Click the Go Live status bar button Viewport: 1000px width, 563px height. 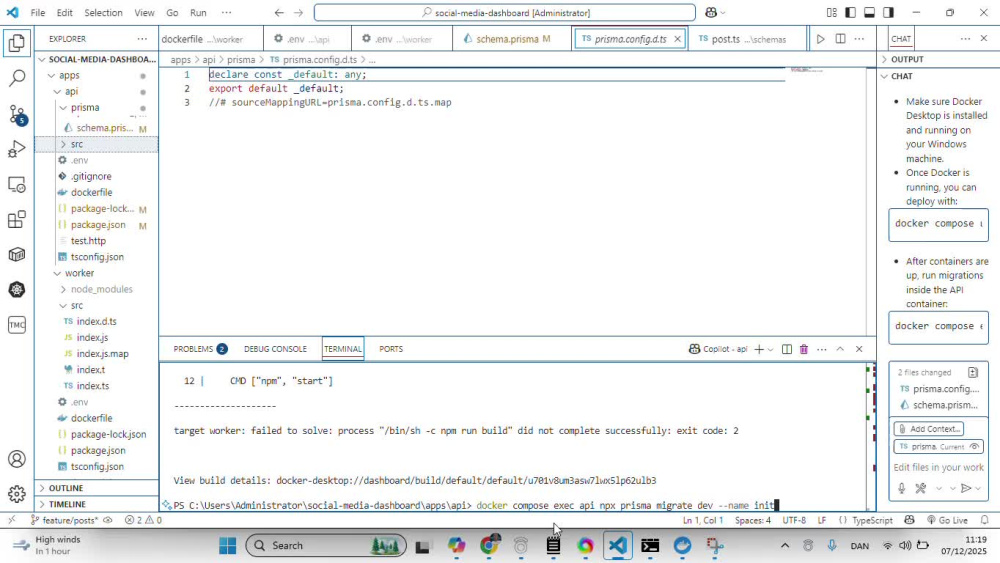[x=948, y=520]
